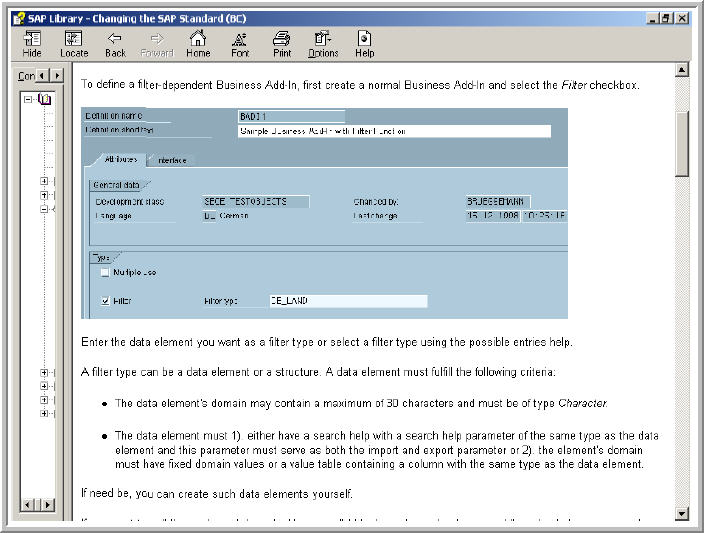Go Back using the toolbar arrow
Screen dimensions: 704x533
point(115,44)
